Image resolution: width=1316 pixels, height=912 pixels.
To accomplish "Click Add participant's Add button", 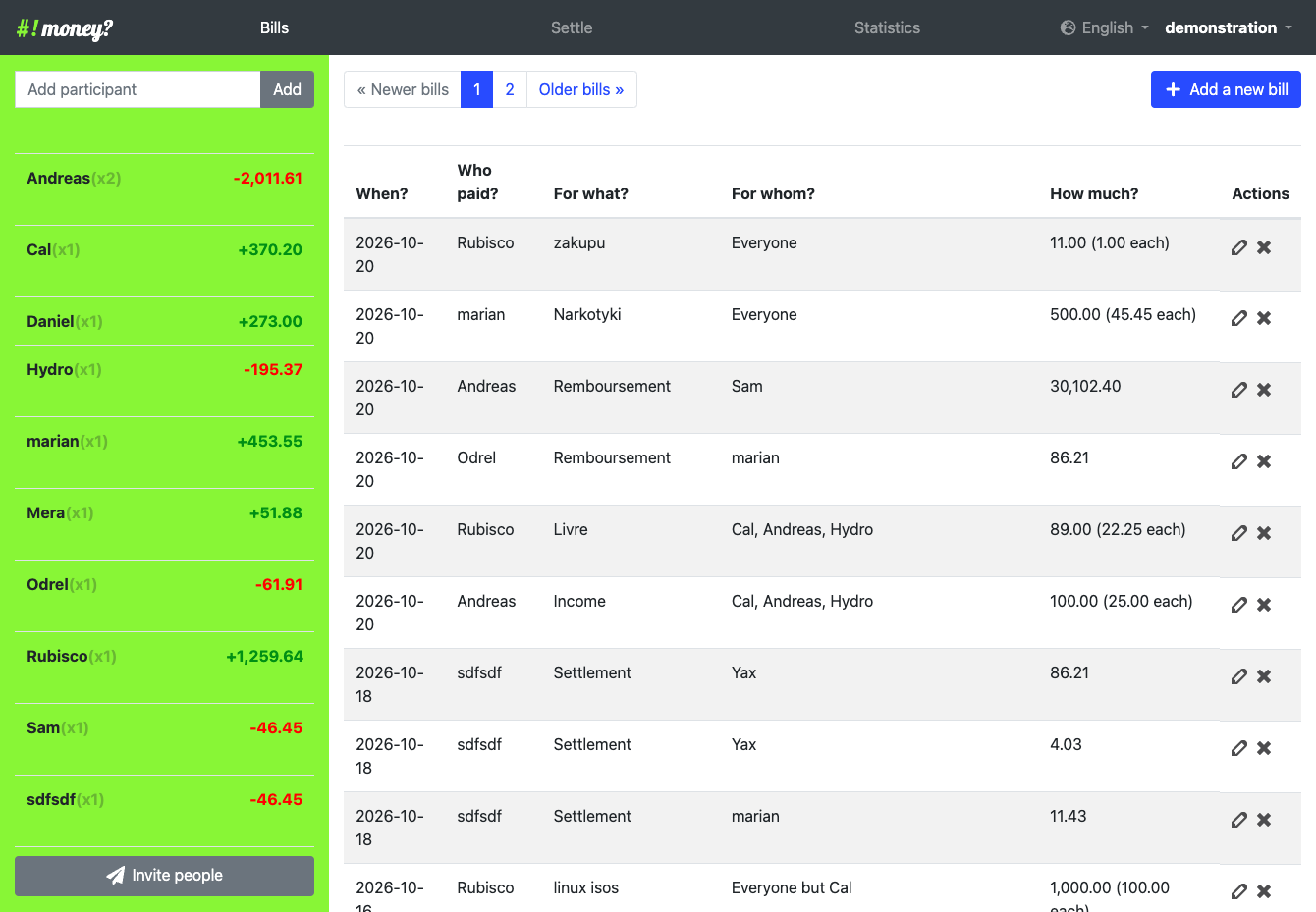I will [287, 89].
